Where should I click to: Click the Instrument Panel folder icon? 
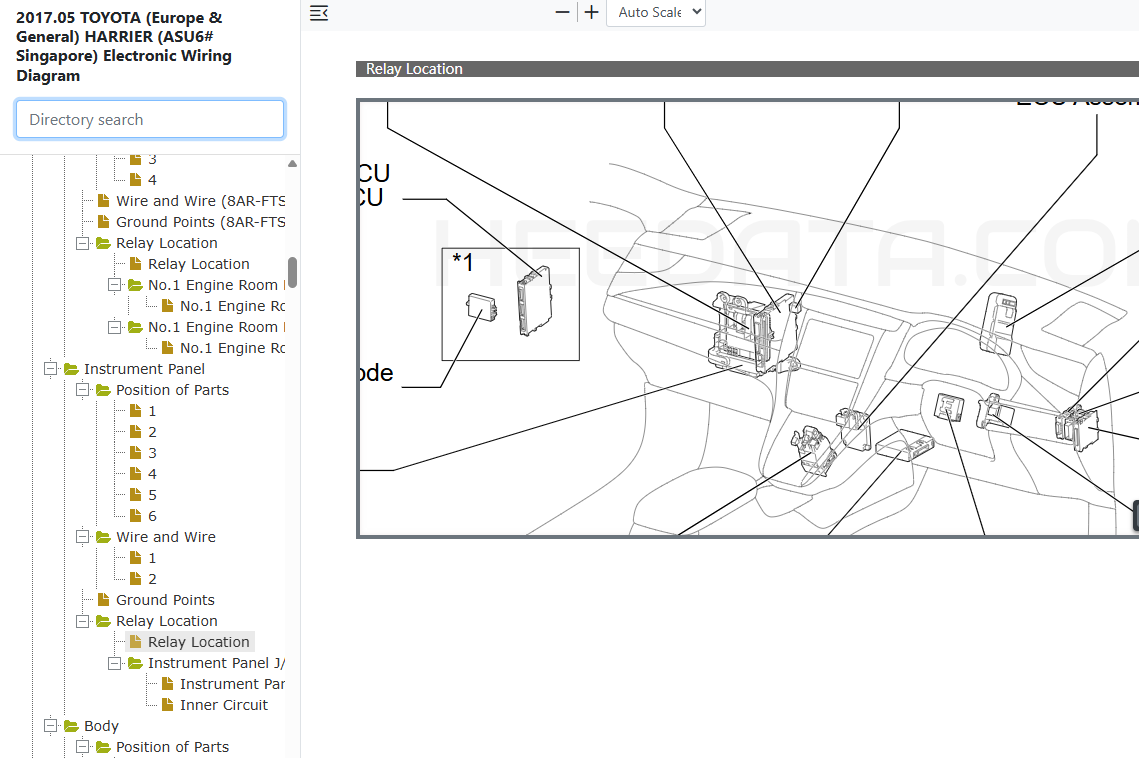pyautogui.click(x=71, y=368)
